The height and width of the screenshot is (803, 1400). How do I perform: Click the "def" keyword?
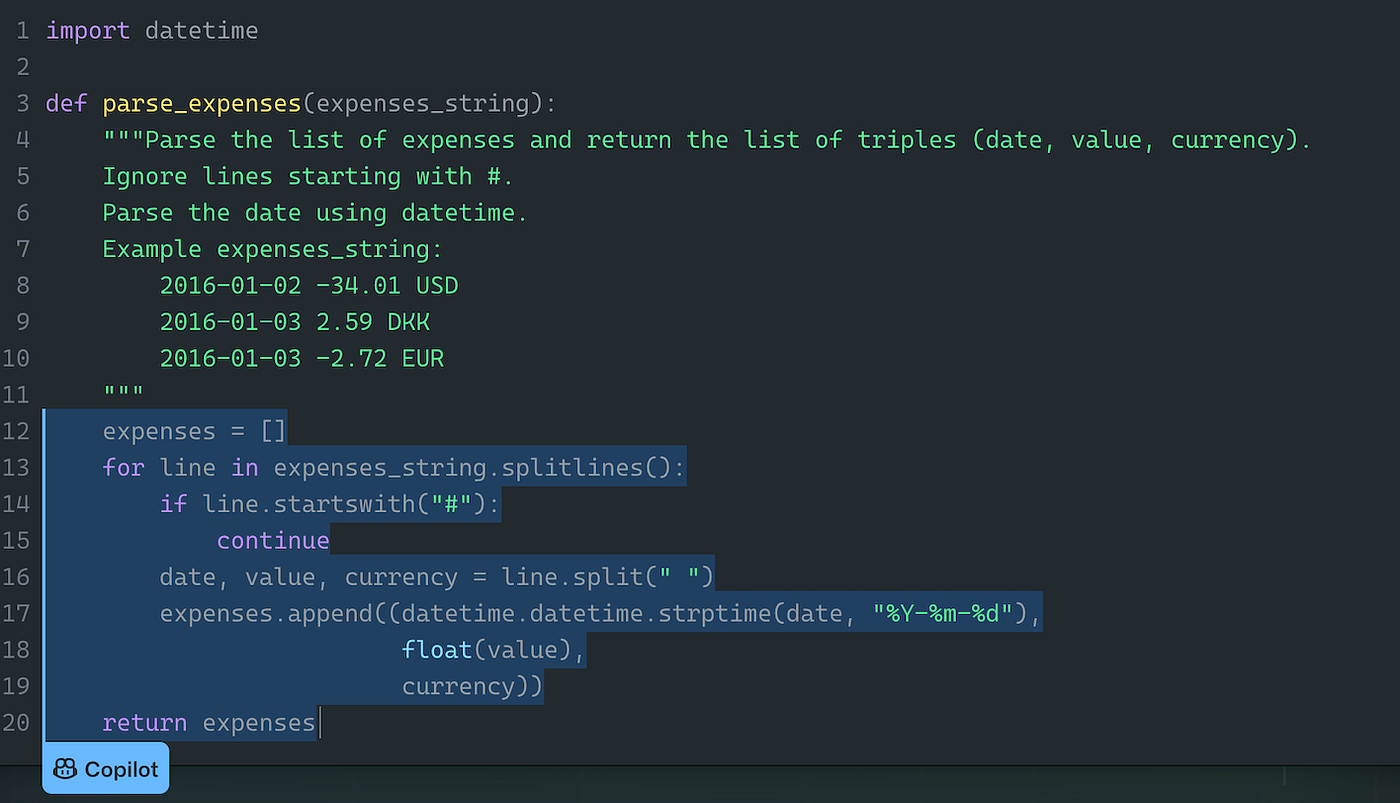click(x=66, y=104)
